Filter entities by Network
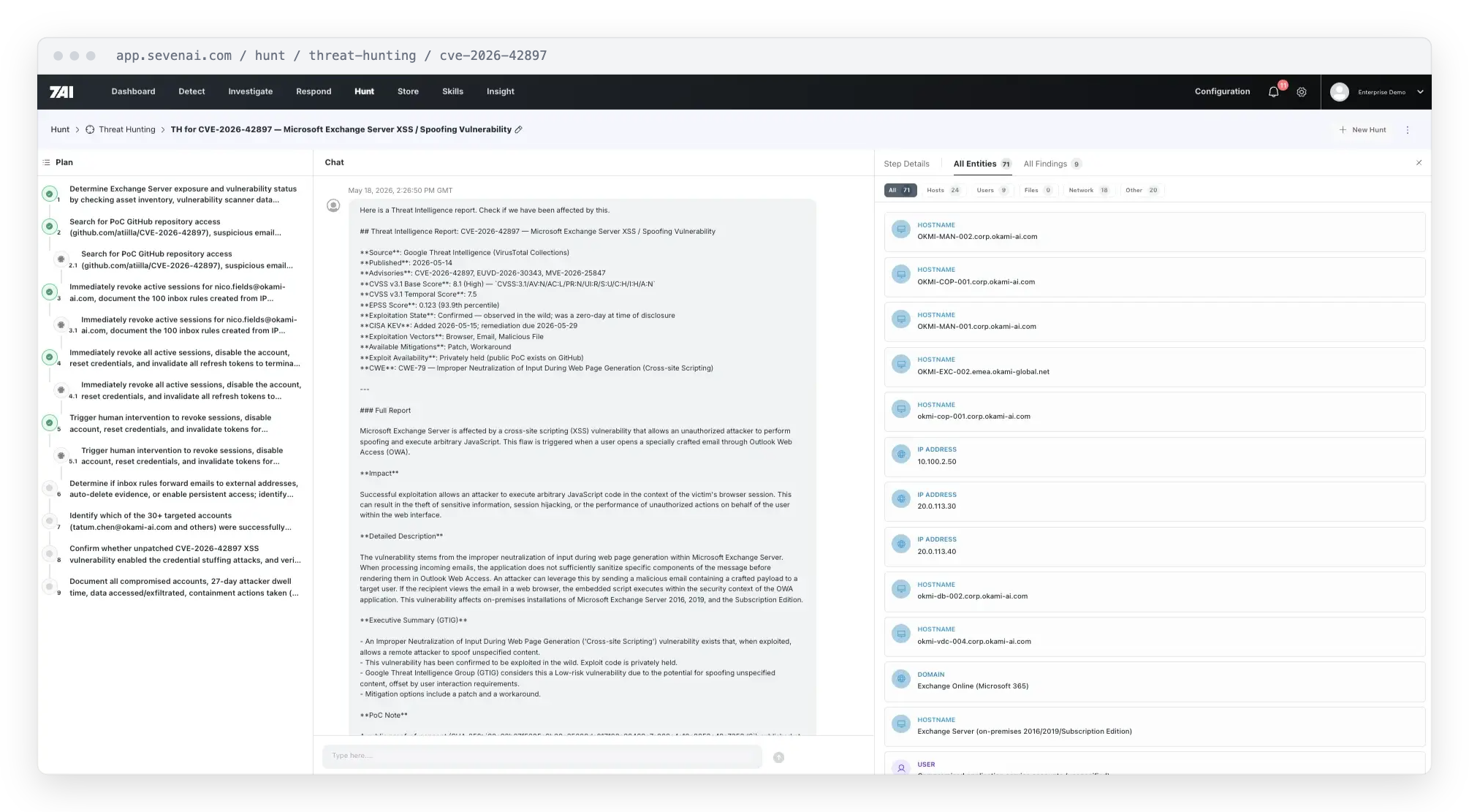1469x812 pixels. tap(1089, 190)
